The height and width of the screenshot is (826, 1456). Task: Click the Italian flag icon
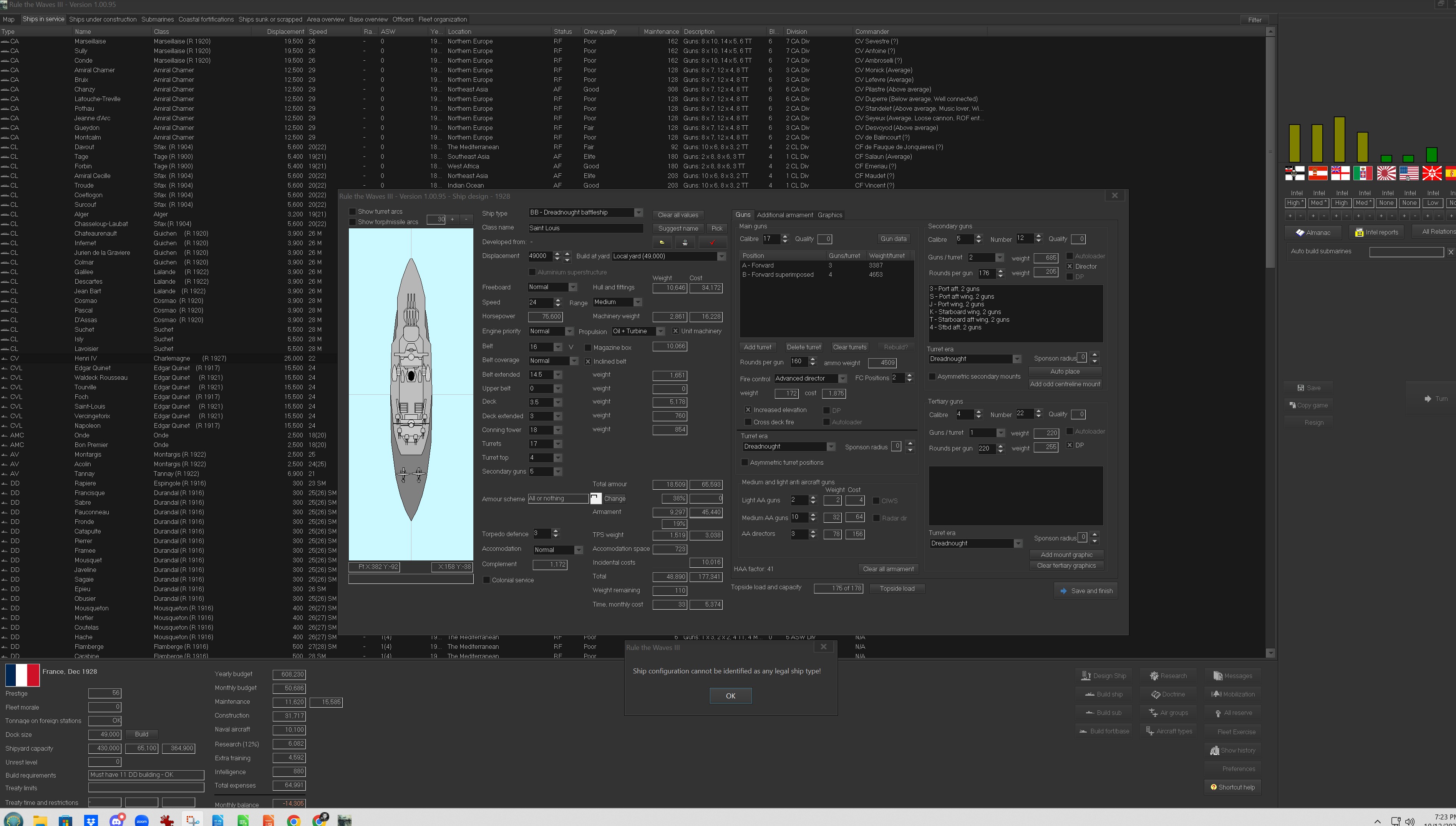1362,173
